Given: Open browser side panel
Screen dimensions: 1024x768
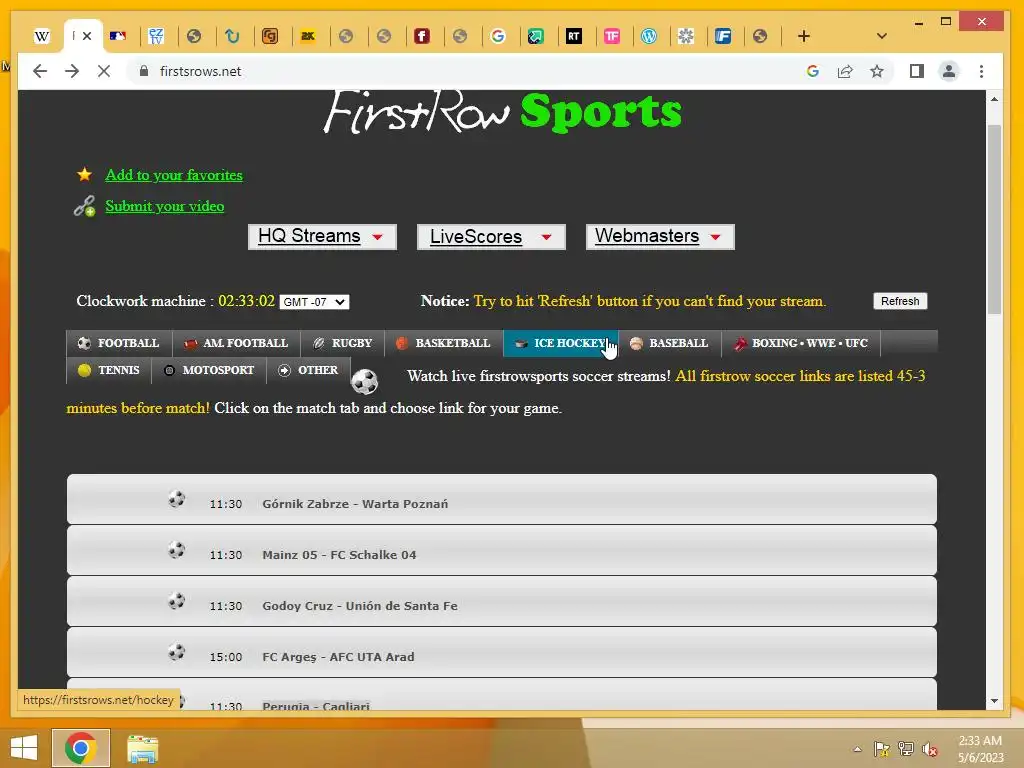Looking at the screenshot, I should coord(917,71).
